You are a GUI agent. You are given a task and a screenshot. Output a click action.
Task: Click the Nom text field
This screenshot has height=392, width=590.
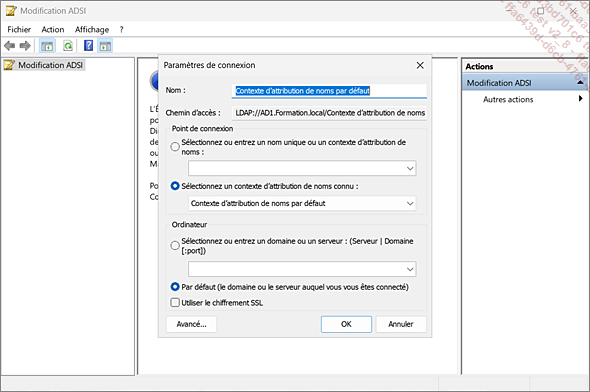329,91
